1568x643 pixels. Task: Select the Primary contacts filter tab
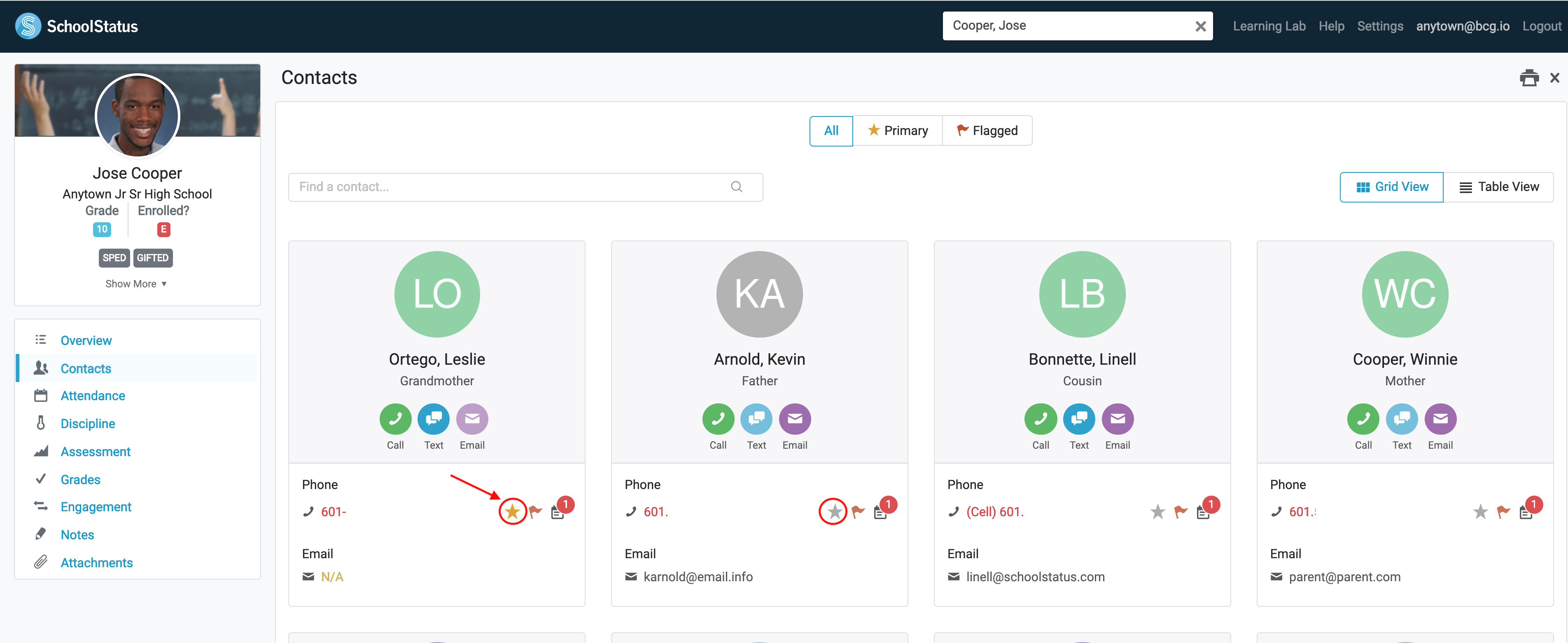point(897,131)
